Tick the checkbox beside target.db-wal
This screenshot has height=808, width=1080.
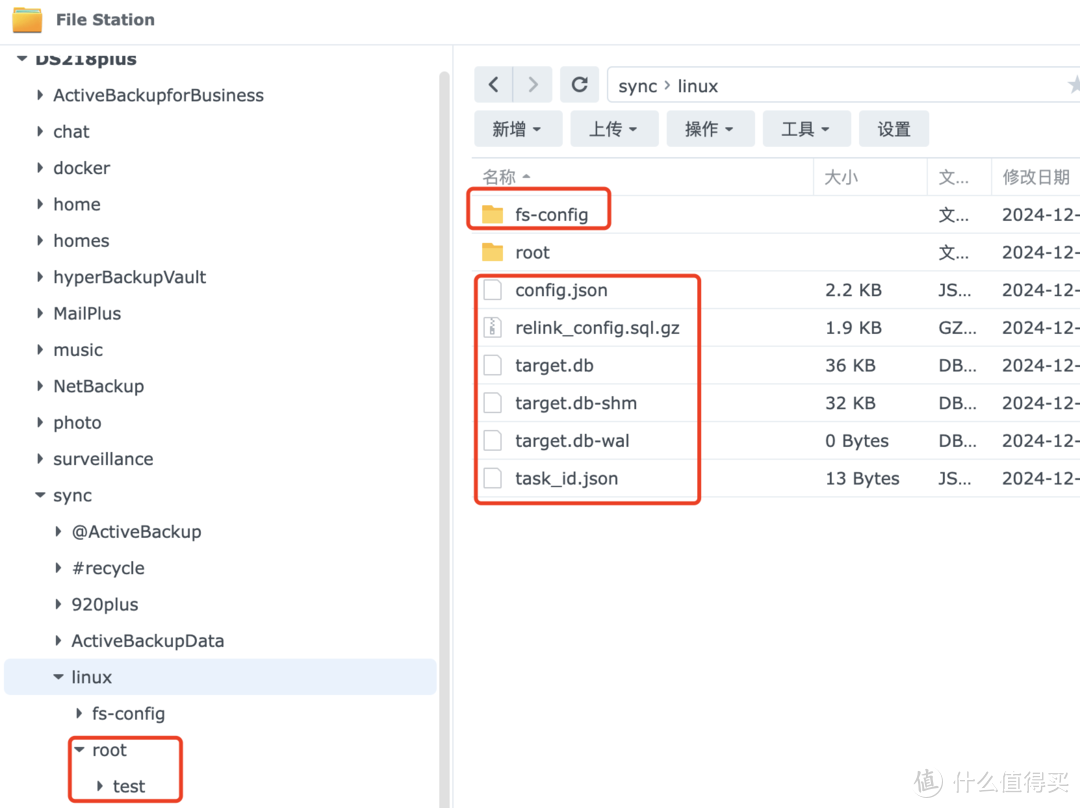(x=492, y=440)
